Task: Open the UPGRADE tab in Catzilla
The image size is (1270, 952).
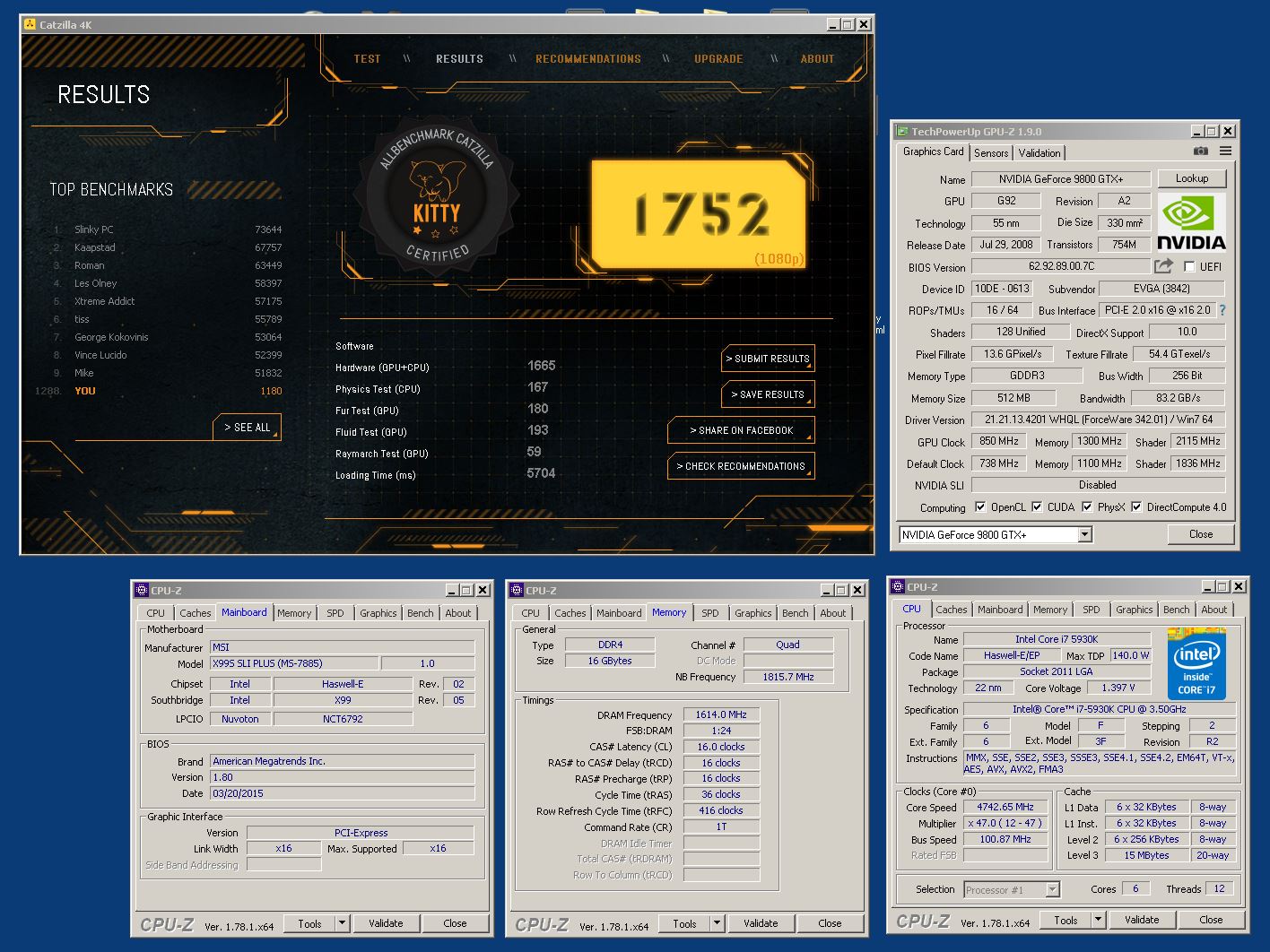Action: [x=718, y=59]
